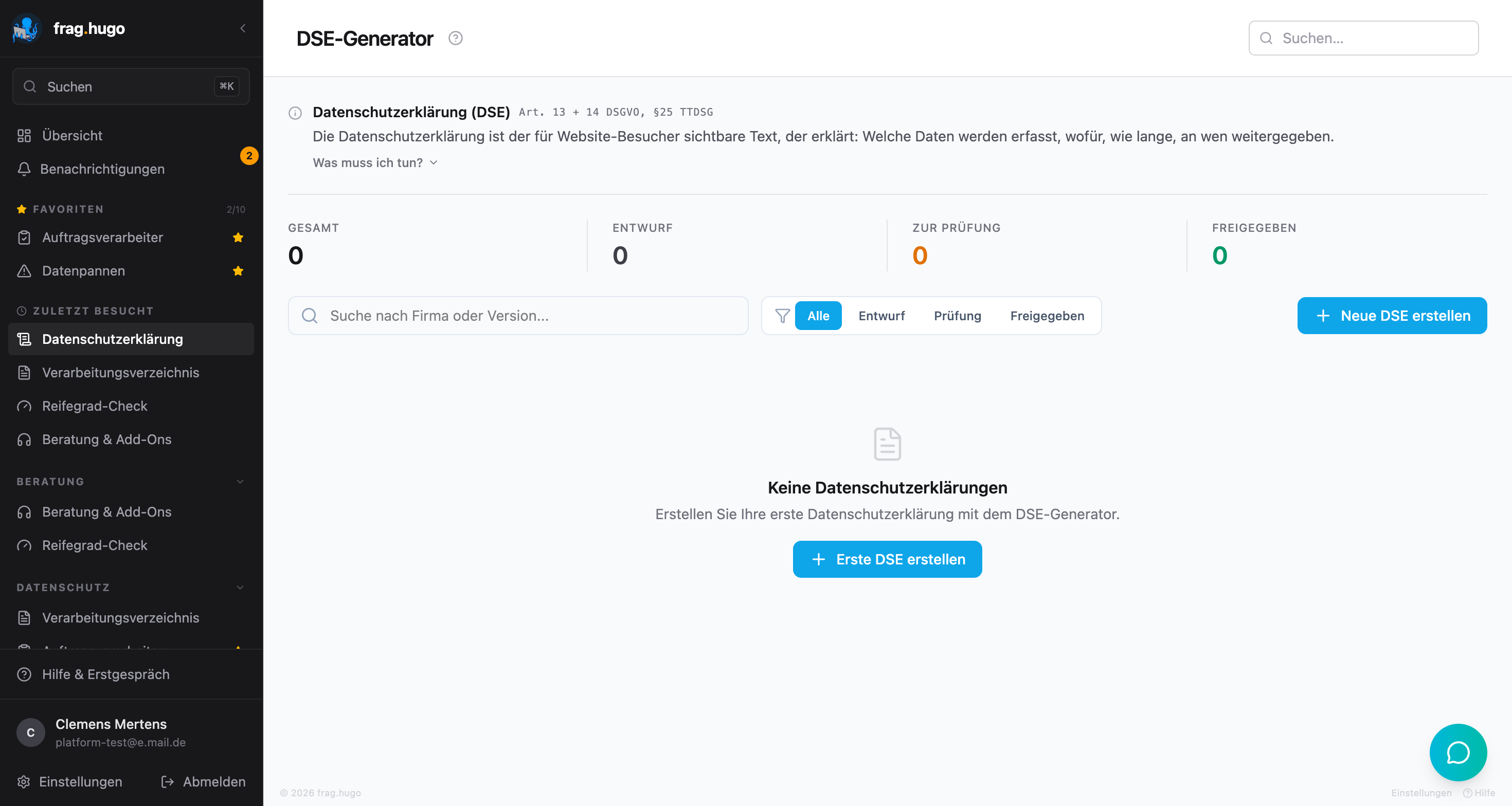
Task: Click the notification badge showing 2
Action: [x=249, y=155]
